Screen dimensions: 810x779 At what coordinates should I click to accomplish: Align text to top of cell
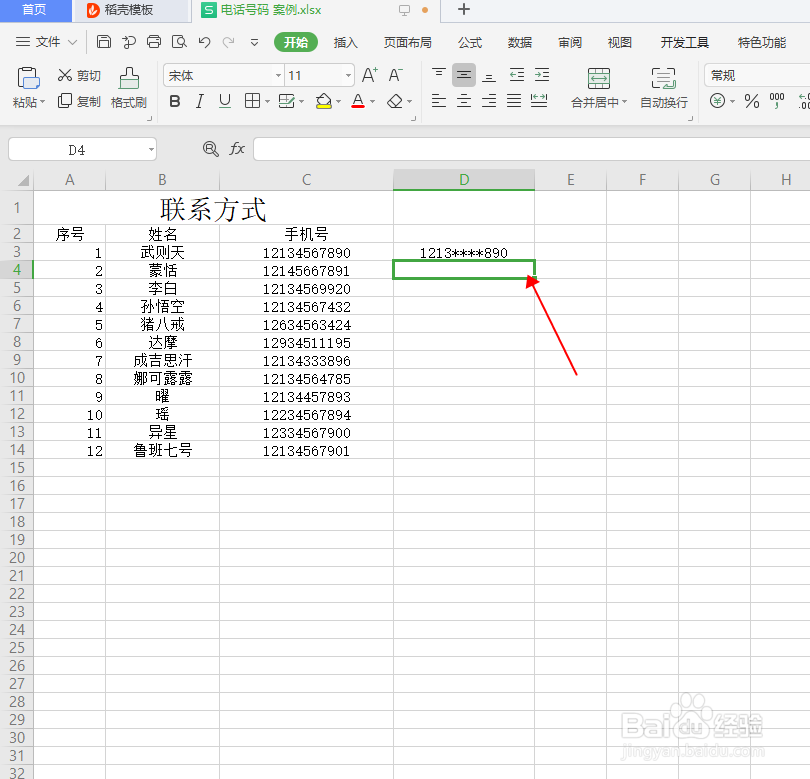pyautogui.click(x=439, y=75)
